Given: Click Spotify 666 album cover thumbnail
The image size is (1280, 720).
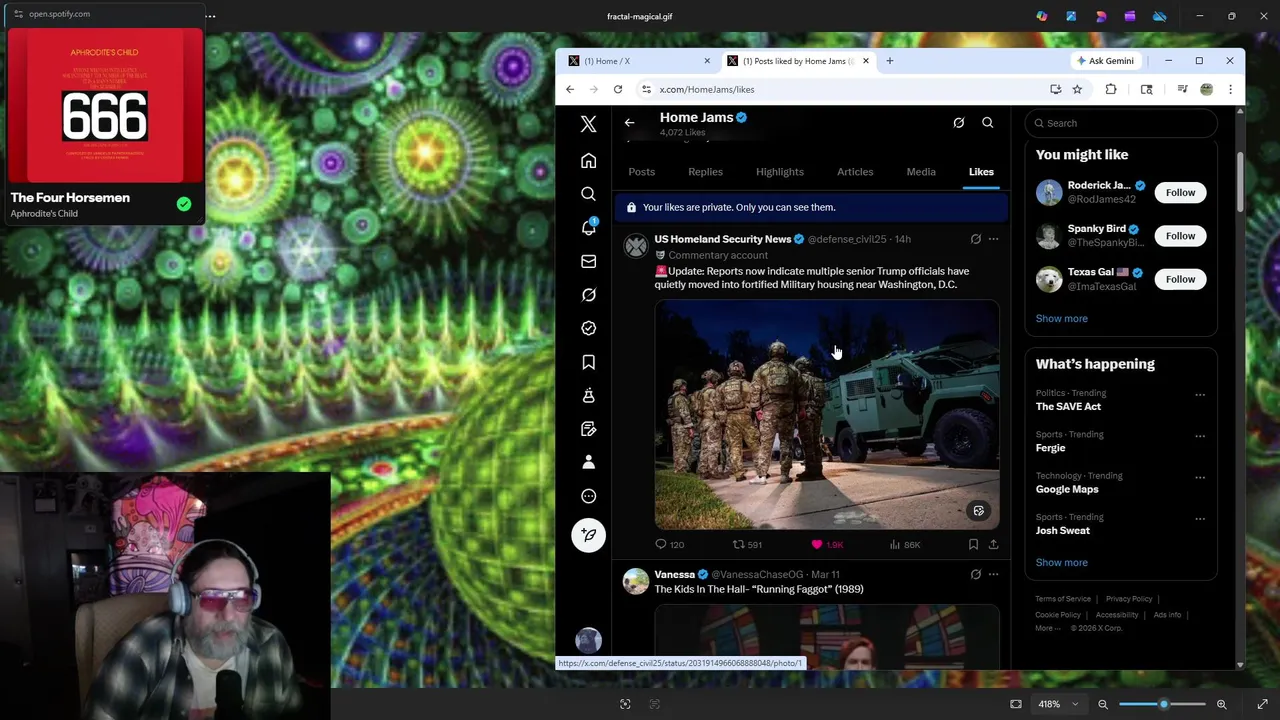Looking at the screenshot, I should coord(105,106).
